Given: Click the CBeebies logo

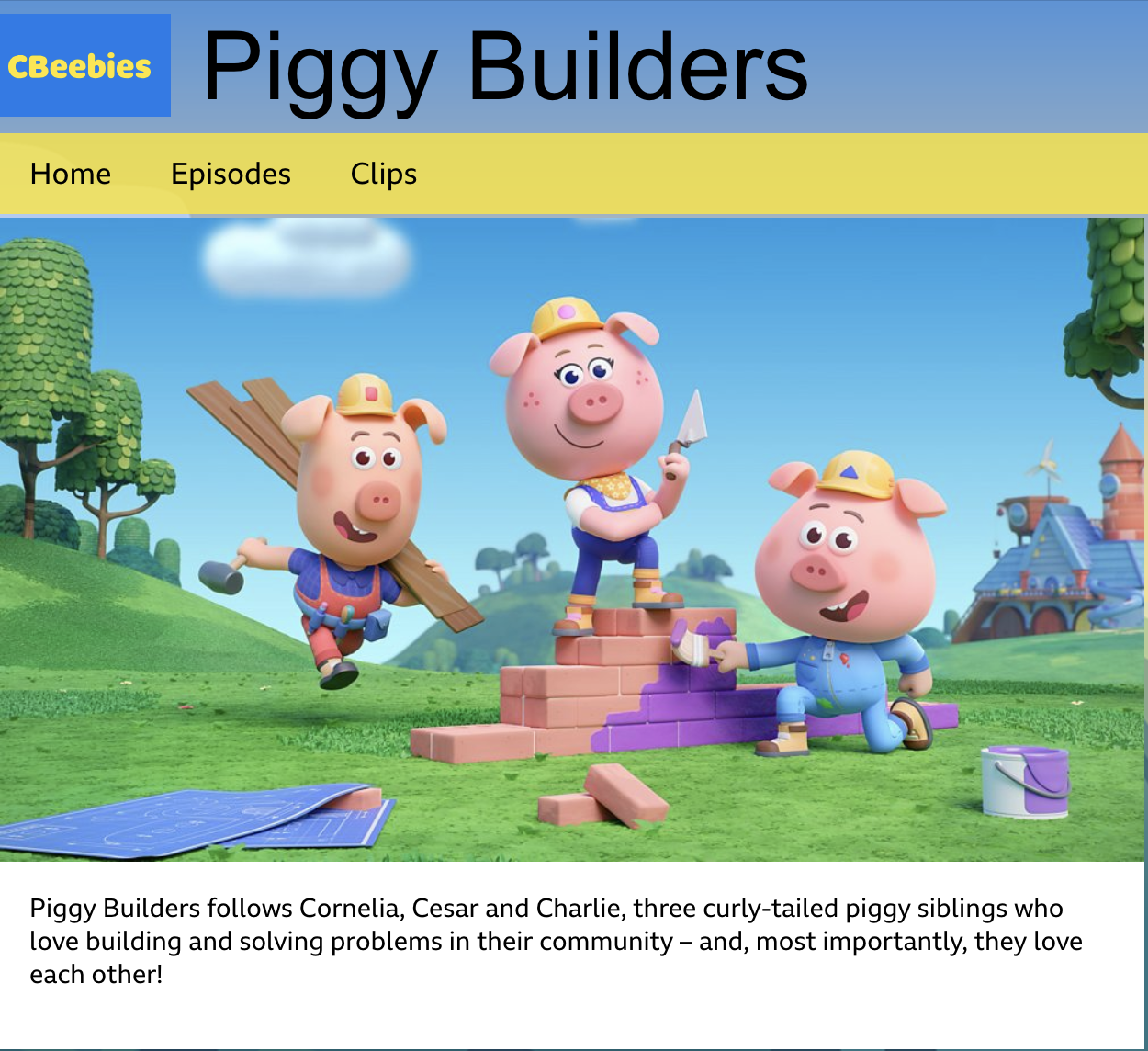Looking at the screenshot, I should [84, 65].
